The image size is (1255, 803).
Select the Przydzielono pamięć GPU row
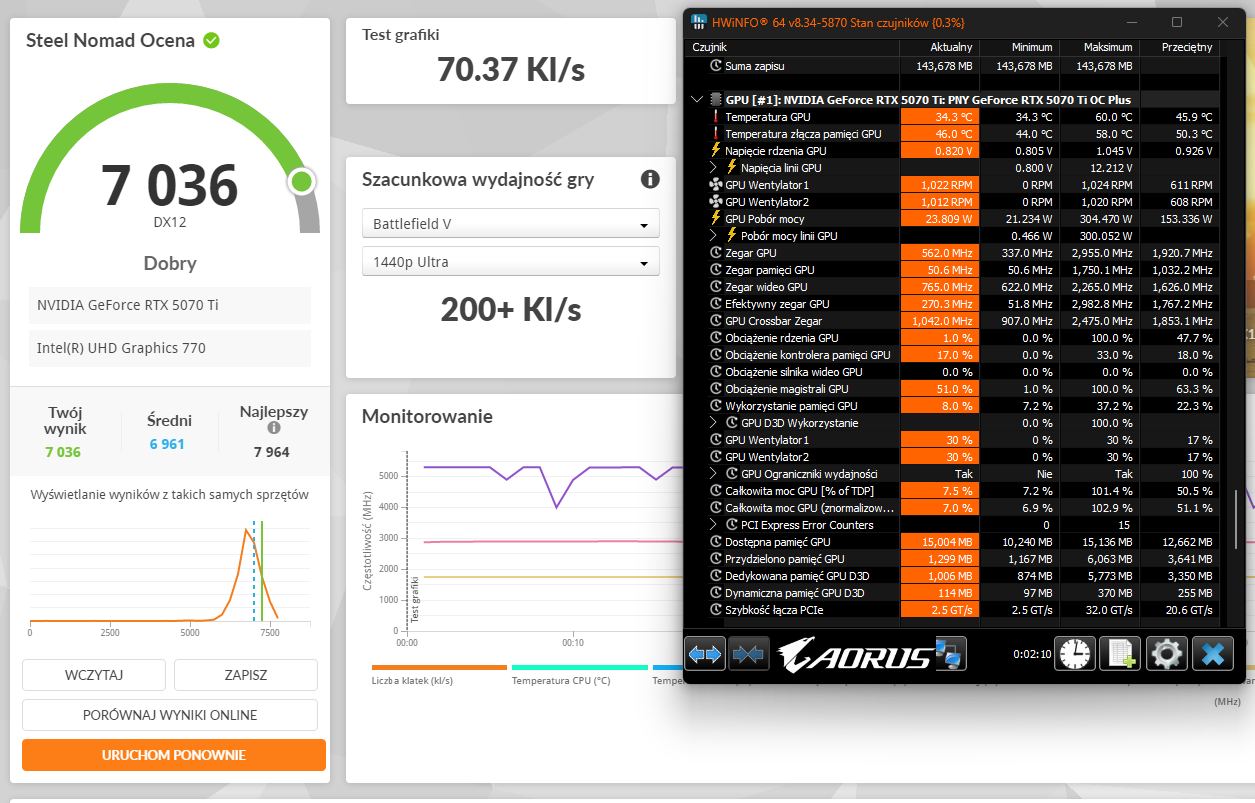point(954,559)
